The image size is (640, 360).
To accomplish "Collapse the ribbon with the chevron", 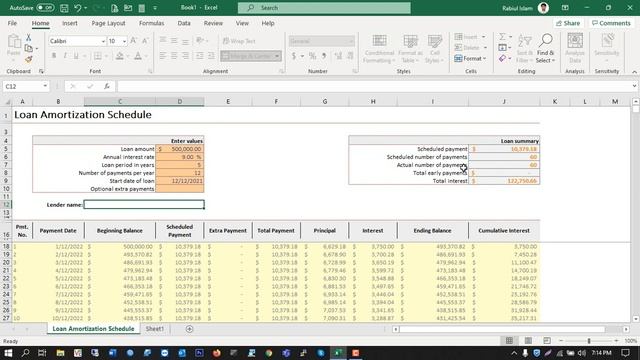I will [634, 72].
